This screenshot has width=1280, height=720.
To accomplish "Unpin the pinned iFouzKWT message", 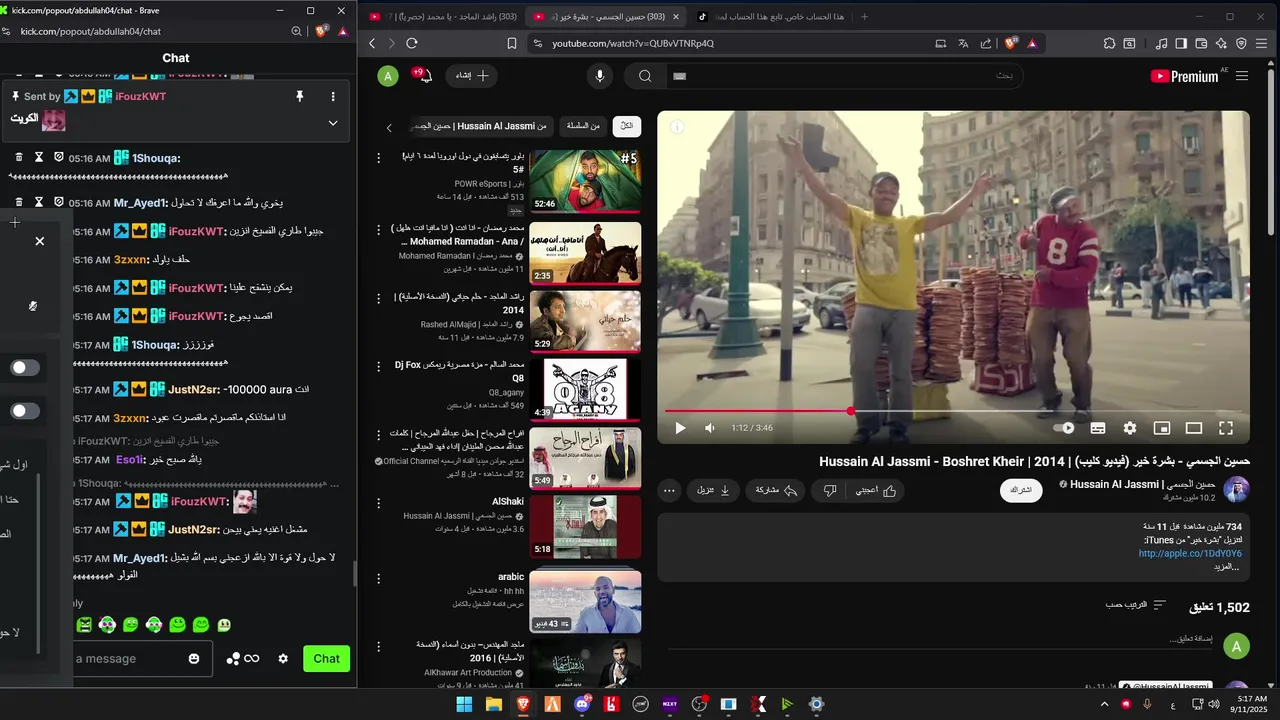I will (x=299, y=96).
